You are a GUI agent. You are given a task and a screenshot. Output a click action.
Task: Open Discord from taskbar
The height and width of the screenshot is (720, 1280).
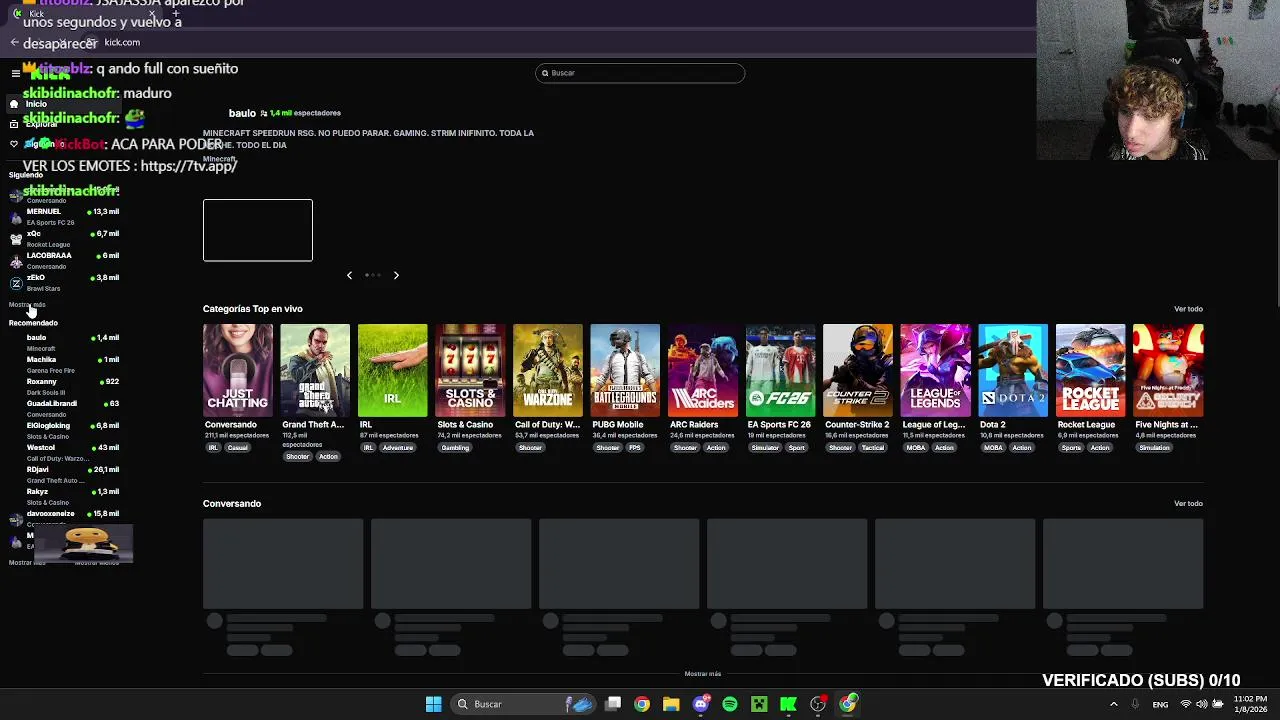(701, 704)
